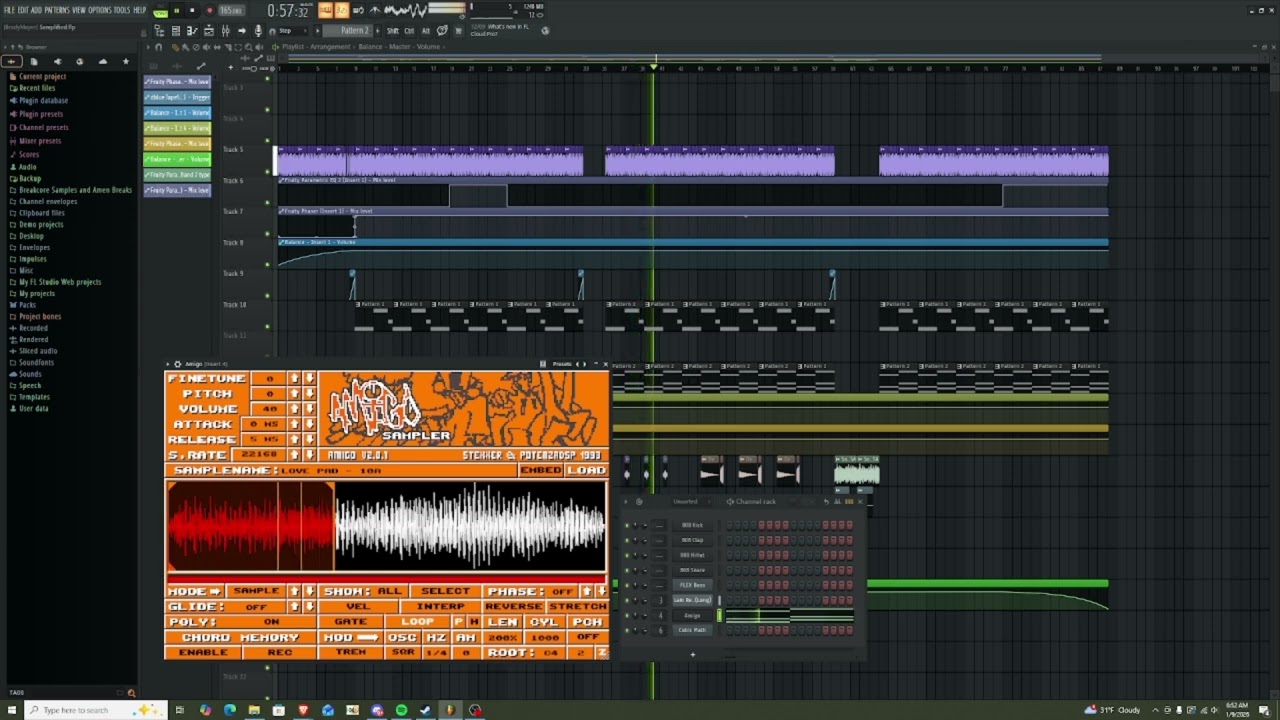1280x720 pixels.
Task: Expand the Templates folder in browser
Action: pyautogui.click(x=34, y=397)
